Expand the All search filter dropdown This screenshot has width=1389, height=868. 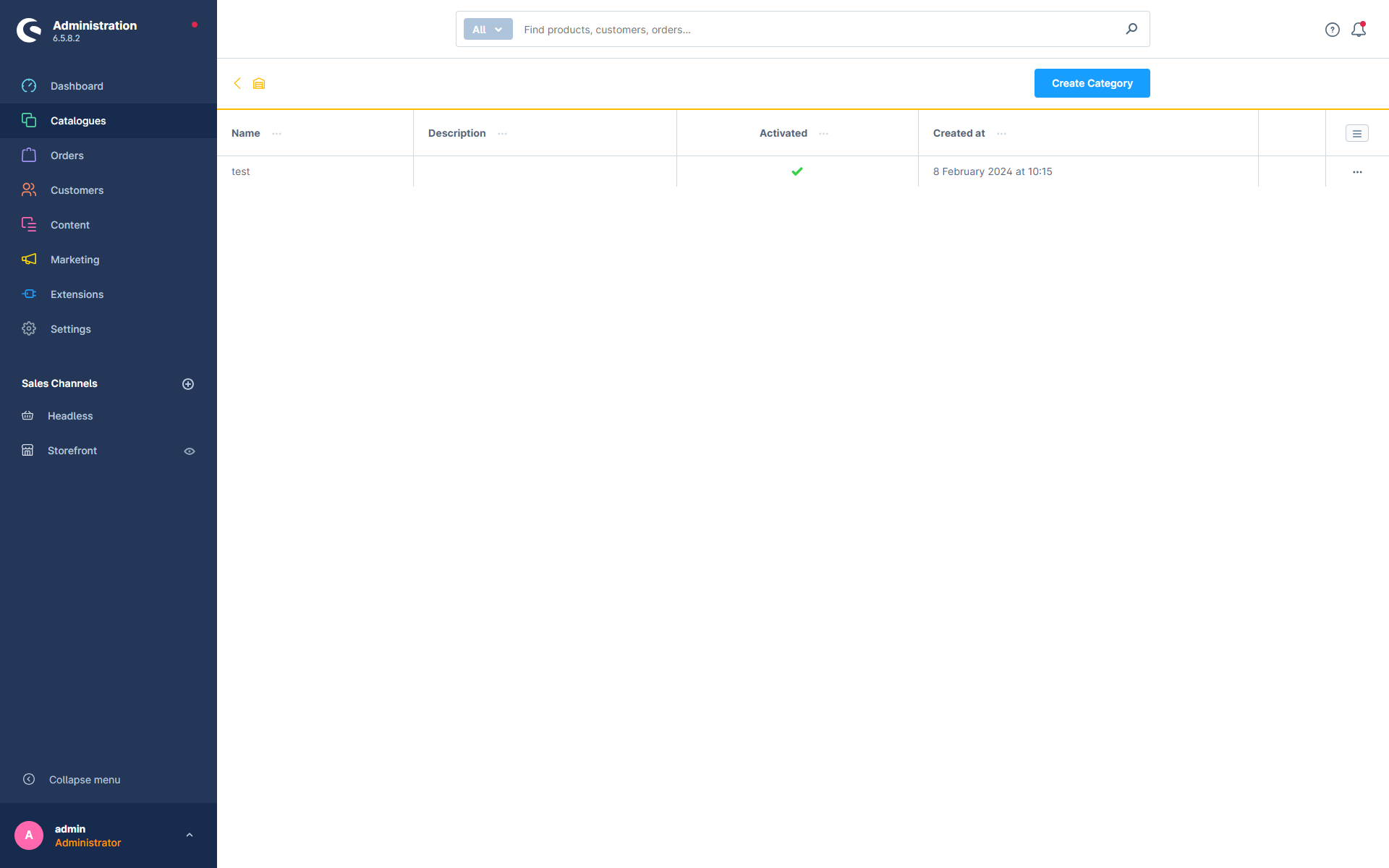point(488,29)
